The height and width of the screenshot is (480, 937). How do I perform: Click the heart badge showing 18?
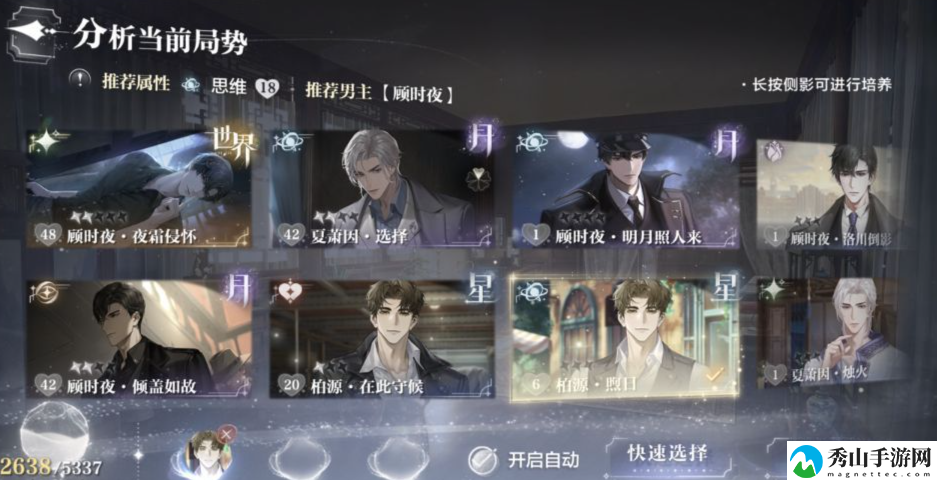pos(267,88)
